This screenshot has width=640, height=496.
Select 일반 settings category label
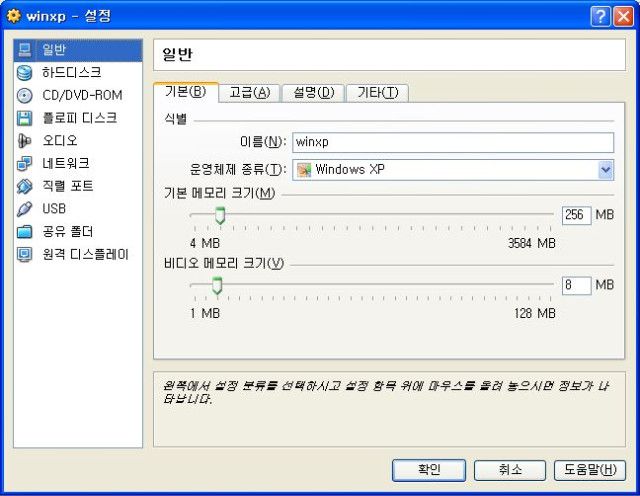[54, 50]
